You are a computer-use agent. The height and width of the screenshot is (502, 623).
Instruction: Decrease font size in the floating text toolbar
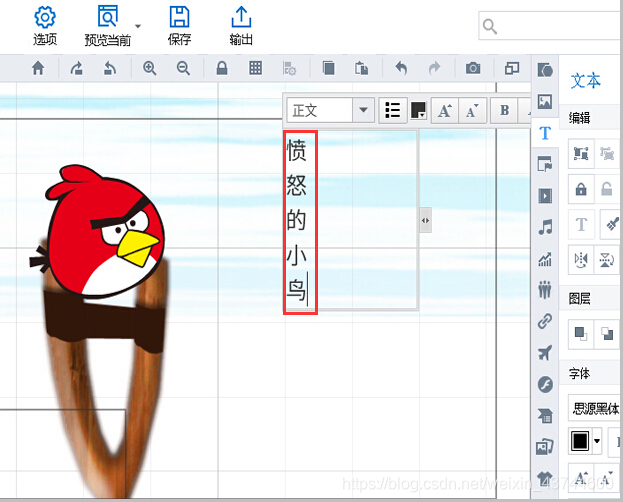[x=472, y=110]
